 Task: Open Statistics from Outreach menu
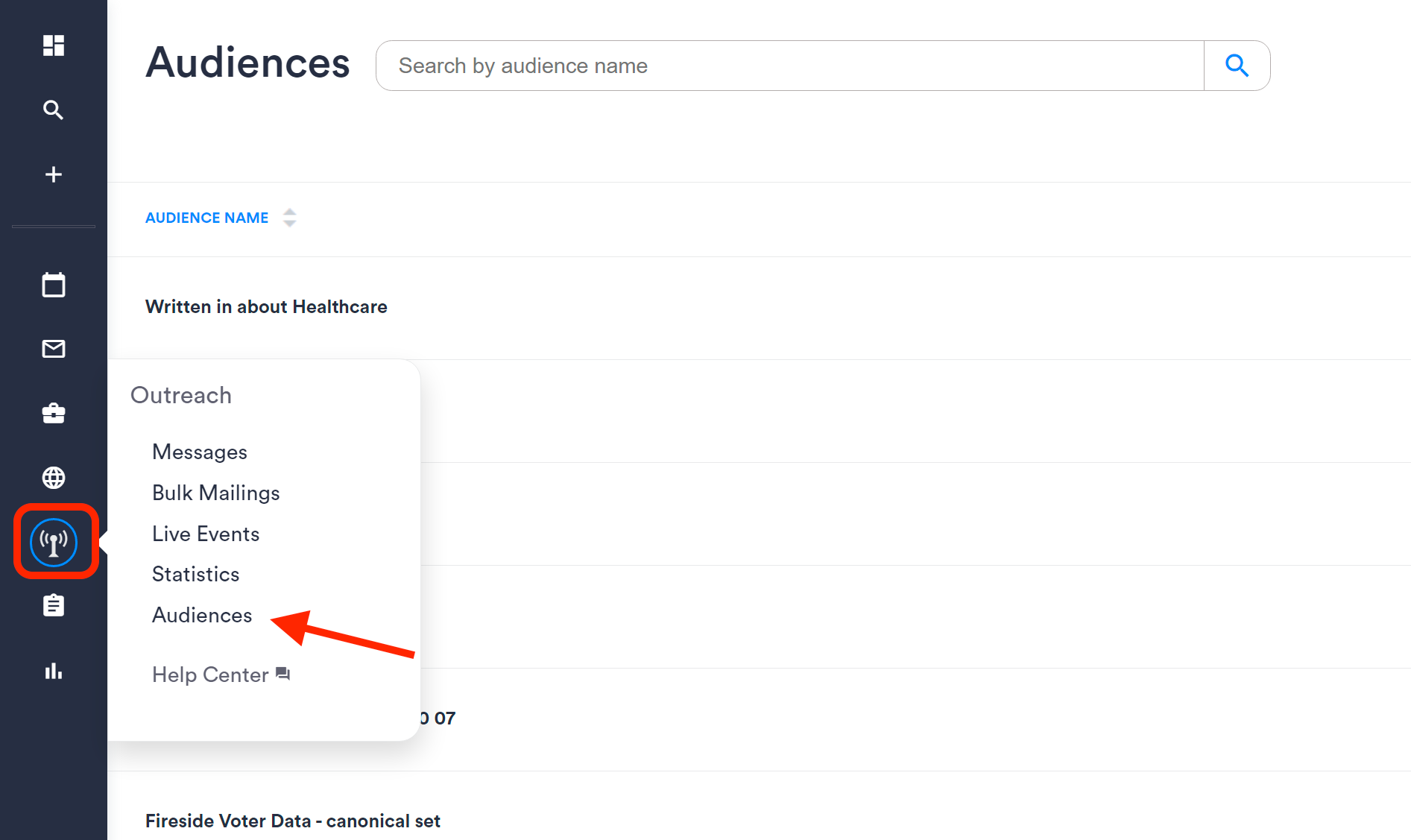point(196,574)
